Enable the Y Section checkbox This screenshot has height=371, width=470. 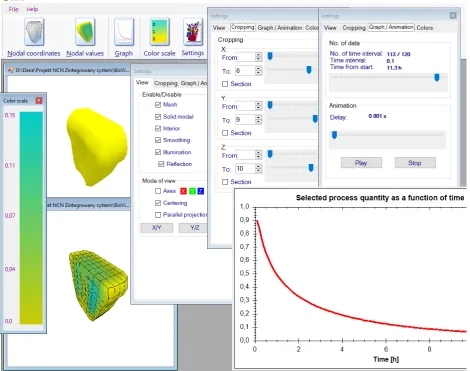(225, 133)
